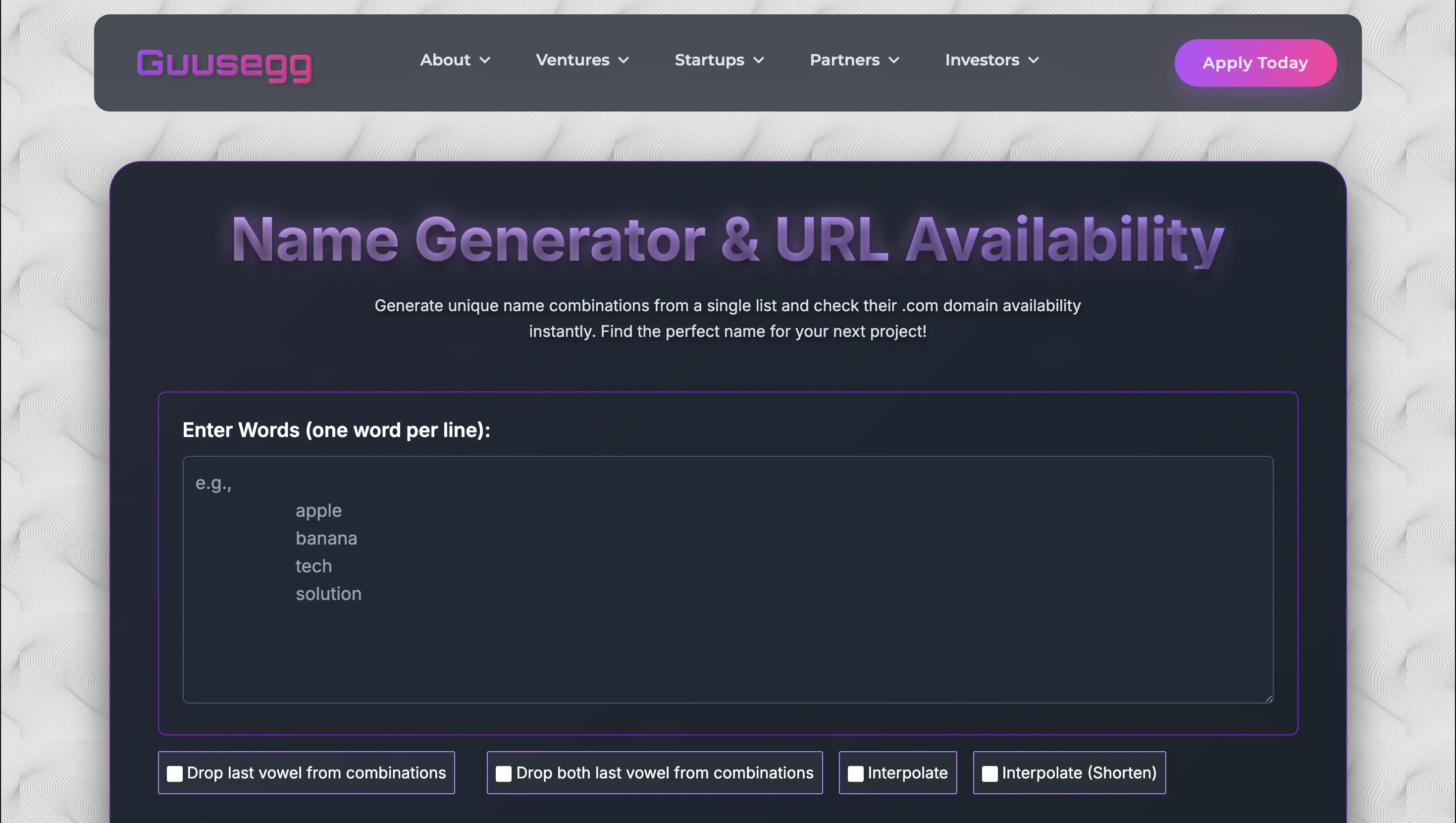This screenshot has width=1456, height=823.
Task: Expand the Ventures navigation menu
Action: 572,60
